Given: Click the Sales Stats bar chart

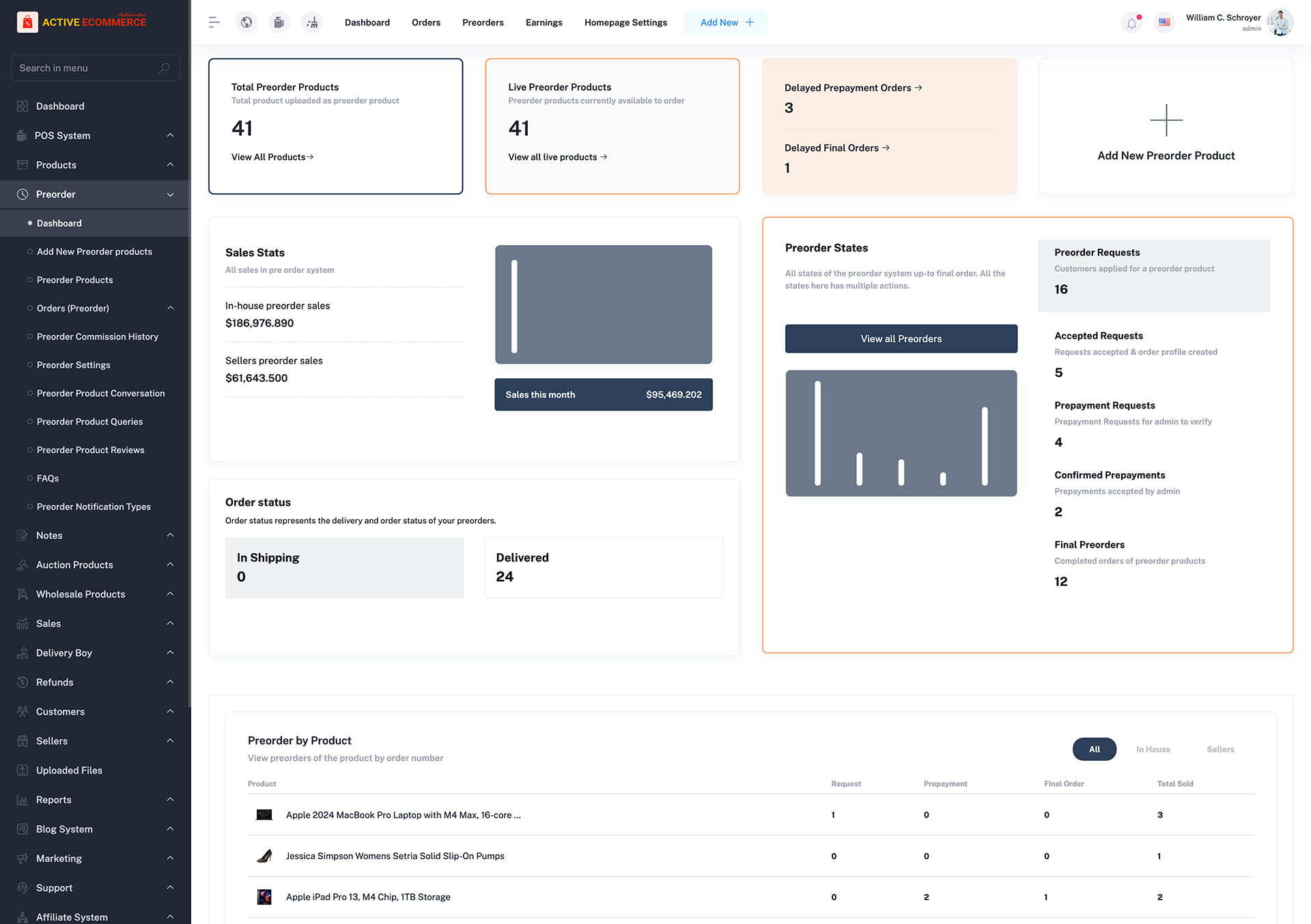Looking at the screenshot, I should tap(603, 305).
